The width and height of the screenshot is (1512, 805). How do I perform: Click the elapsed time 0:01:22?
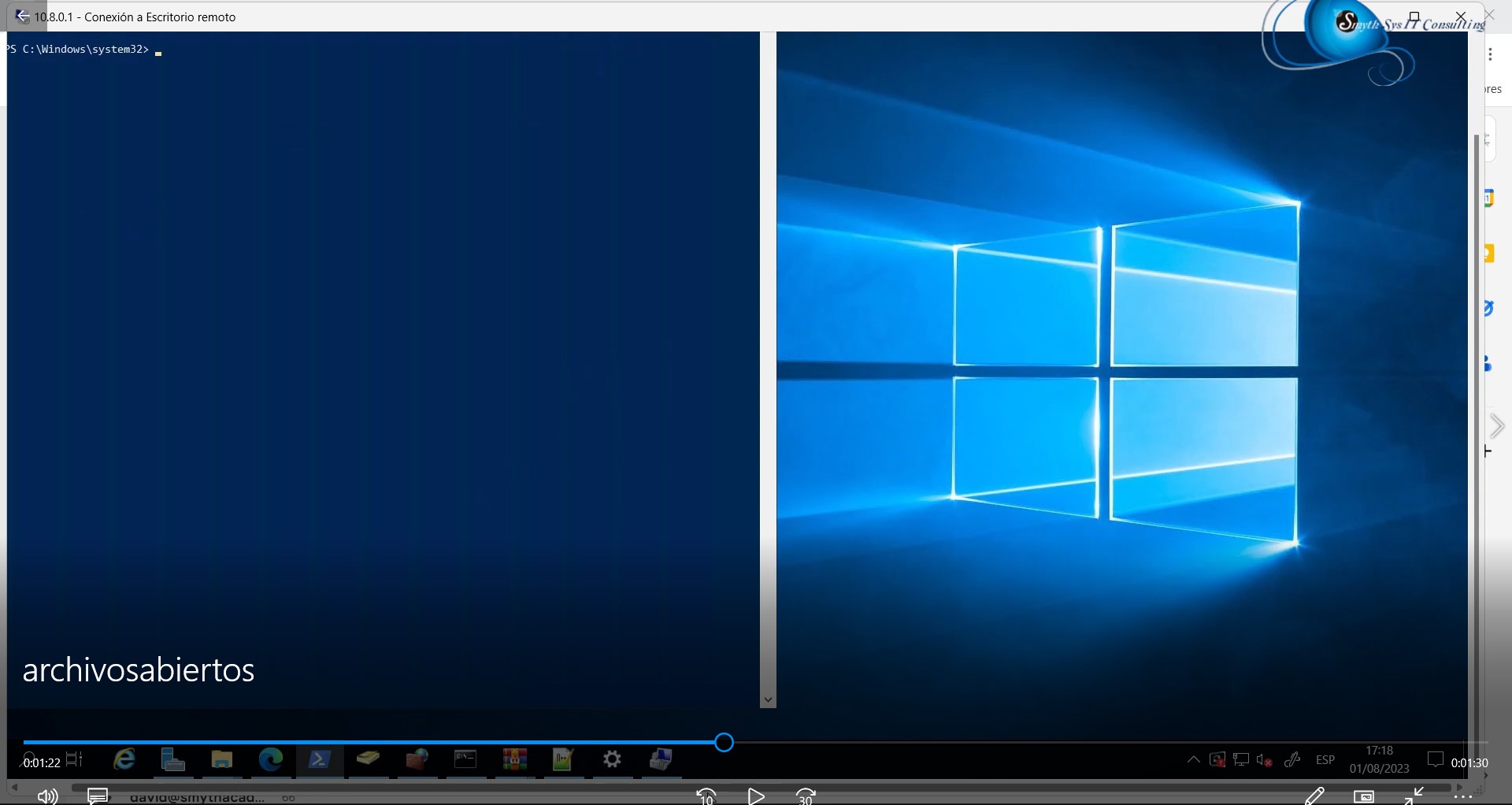42,762
